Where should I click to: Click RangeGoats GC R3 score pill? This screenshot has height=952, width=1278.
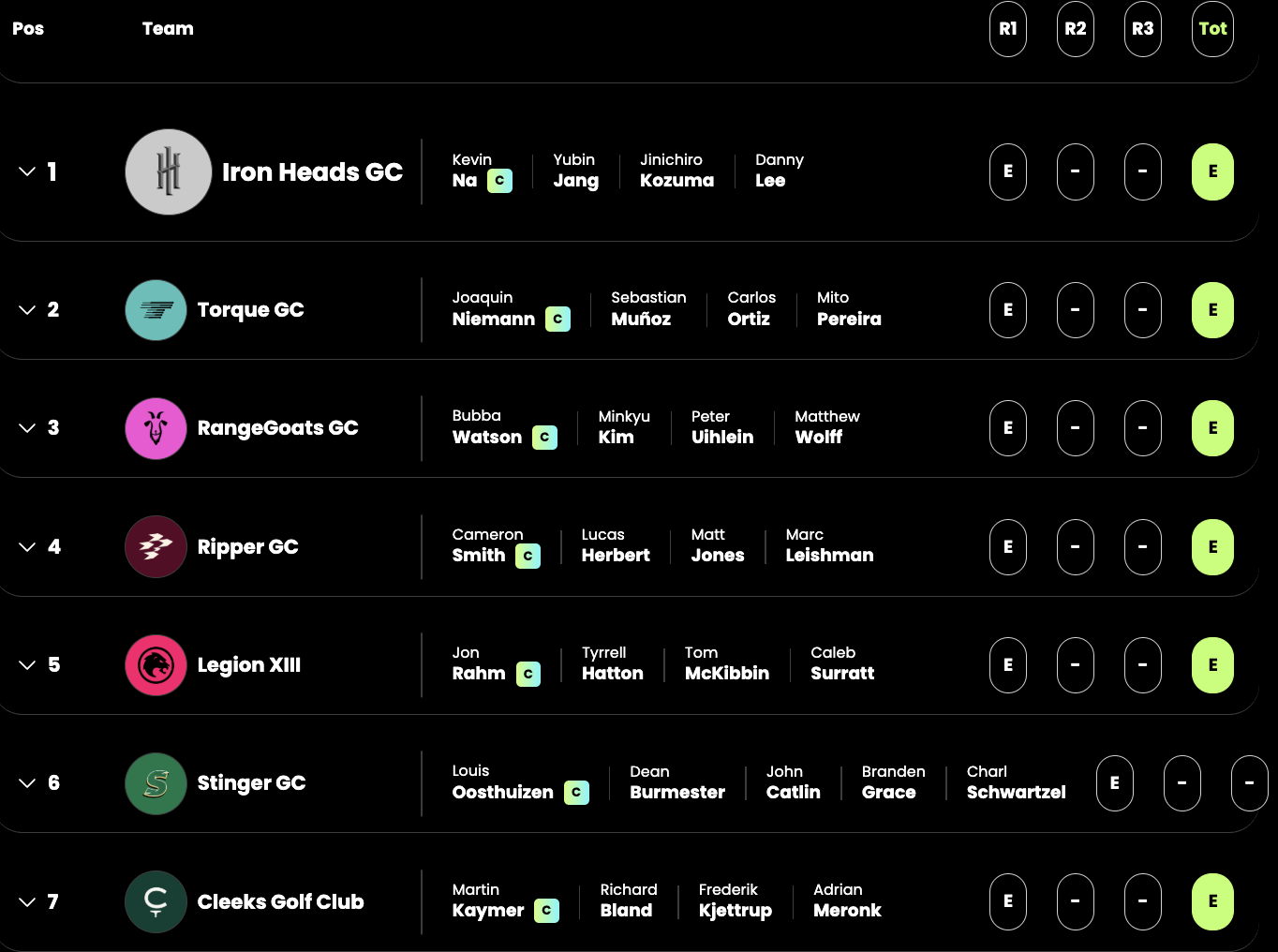point(1143,428)
